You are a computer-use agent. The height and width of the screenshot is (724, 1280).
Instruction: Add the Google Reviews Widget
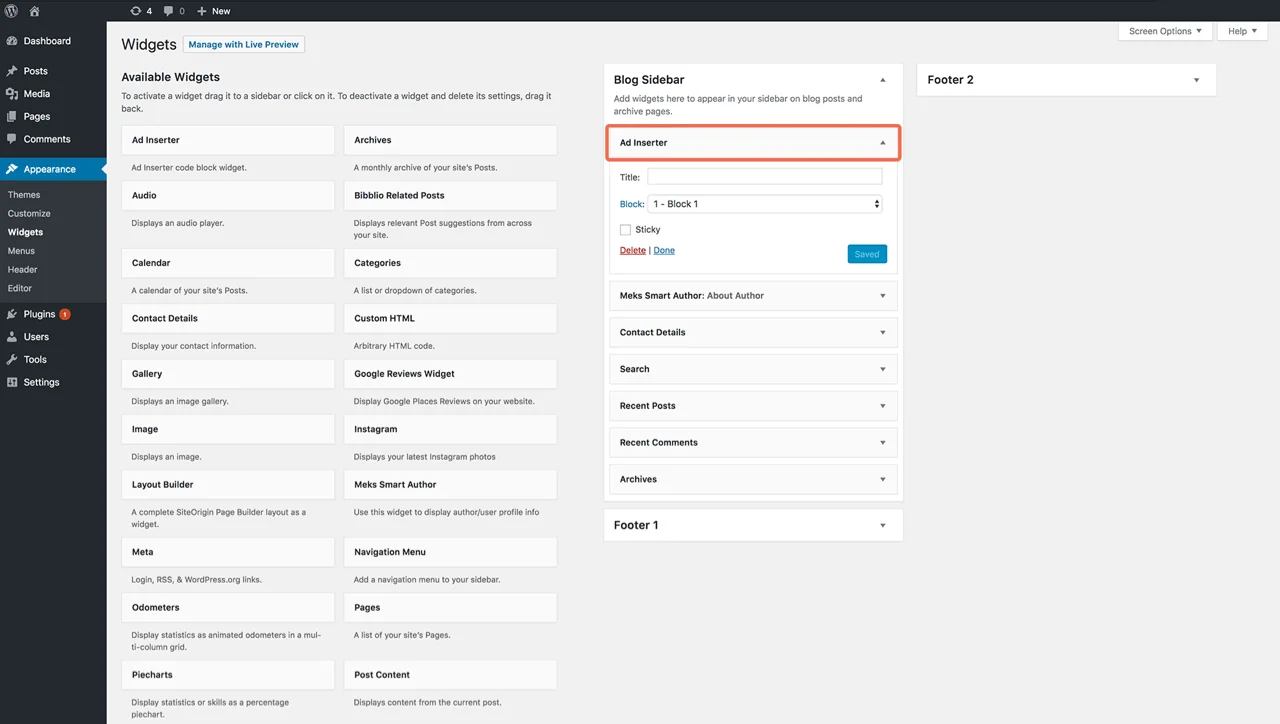[450, 374]
